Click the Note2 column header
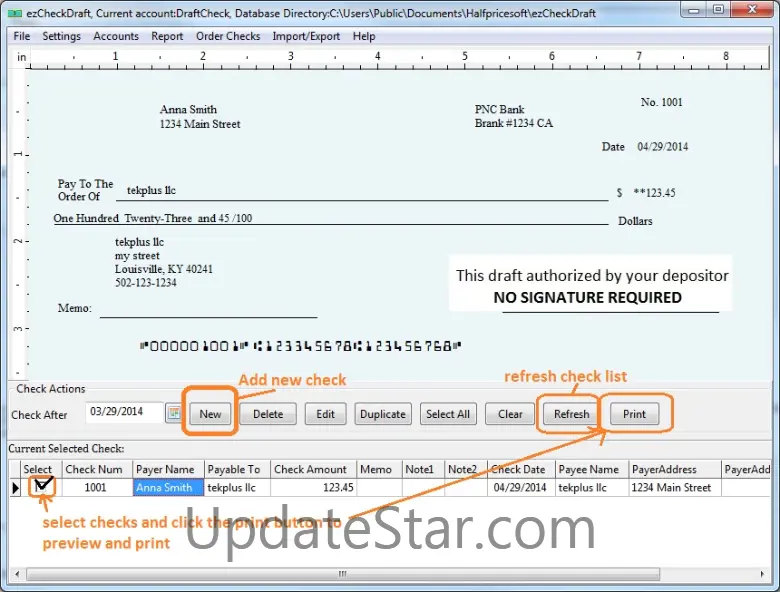Image resolution: width=780 pixels, height=592 pixels. point(466,469)
